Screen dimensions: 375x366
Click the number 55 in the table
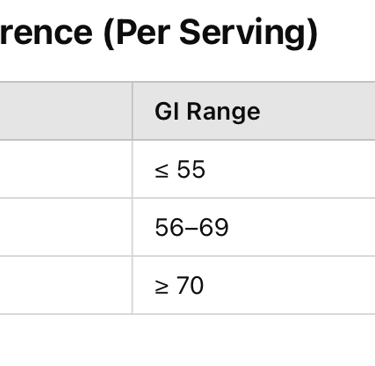[191, 170]
